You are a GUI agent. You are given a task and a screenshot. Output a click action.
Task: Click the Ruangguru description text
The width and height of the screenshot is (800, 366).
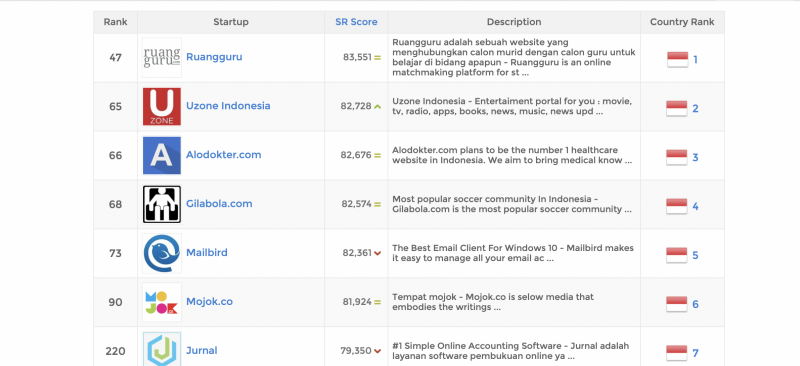coord(514,57)
